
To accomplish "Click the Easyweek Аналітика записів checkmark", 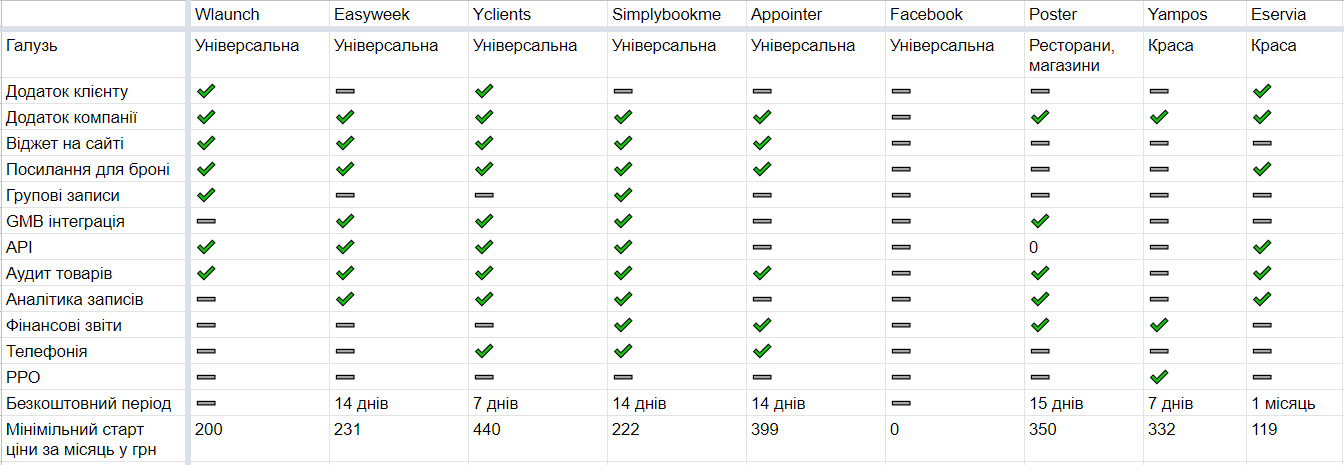I will [x=345, y=299].
